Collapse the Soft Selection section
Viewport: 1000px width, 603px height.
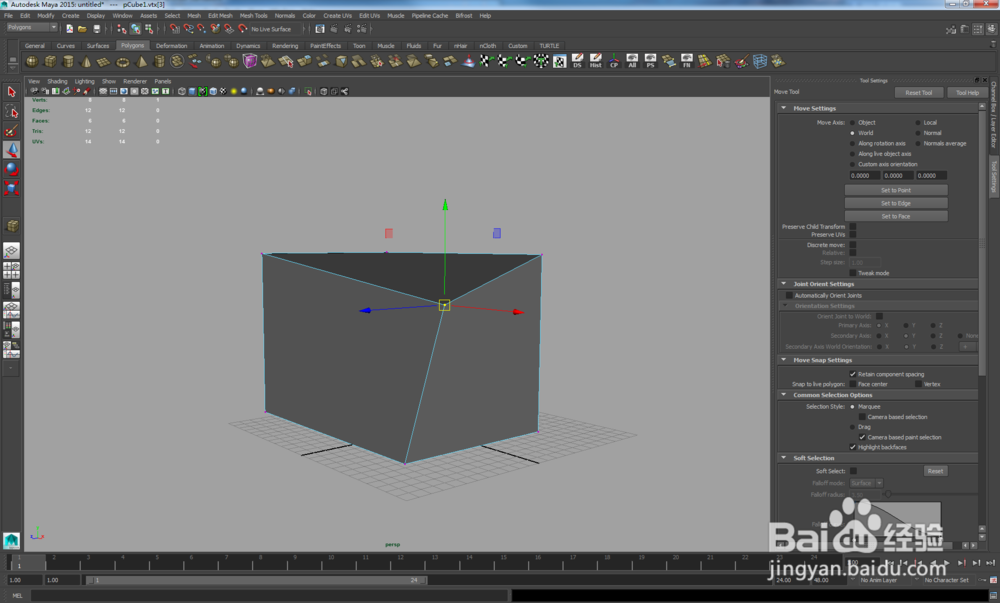coord(783,458)
